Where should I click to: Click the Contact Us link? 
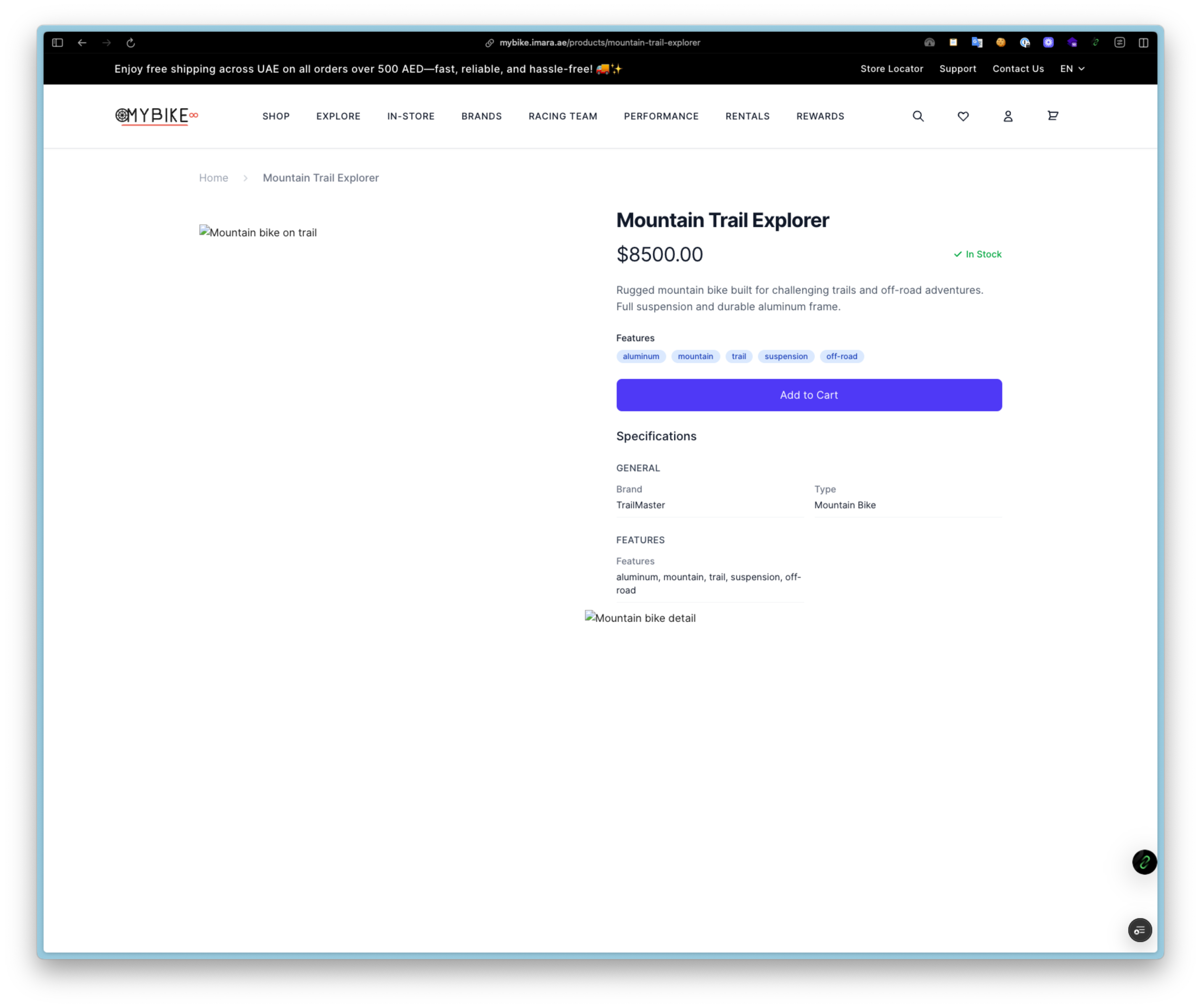click(x=1017, y=69)
